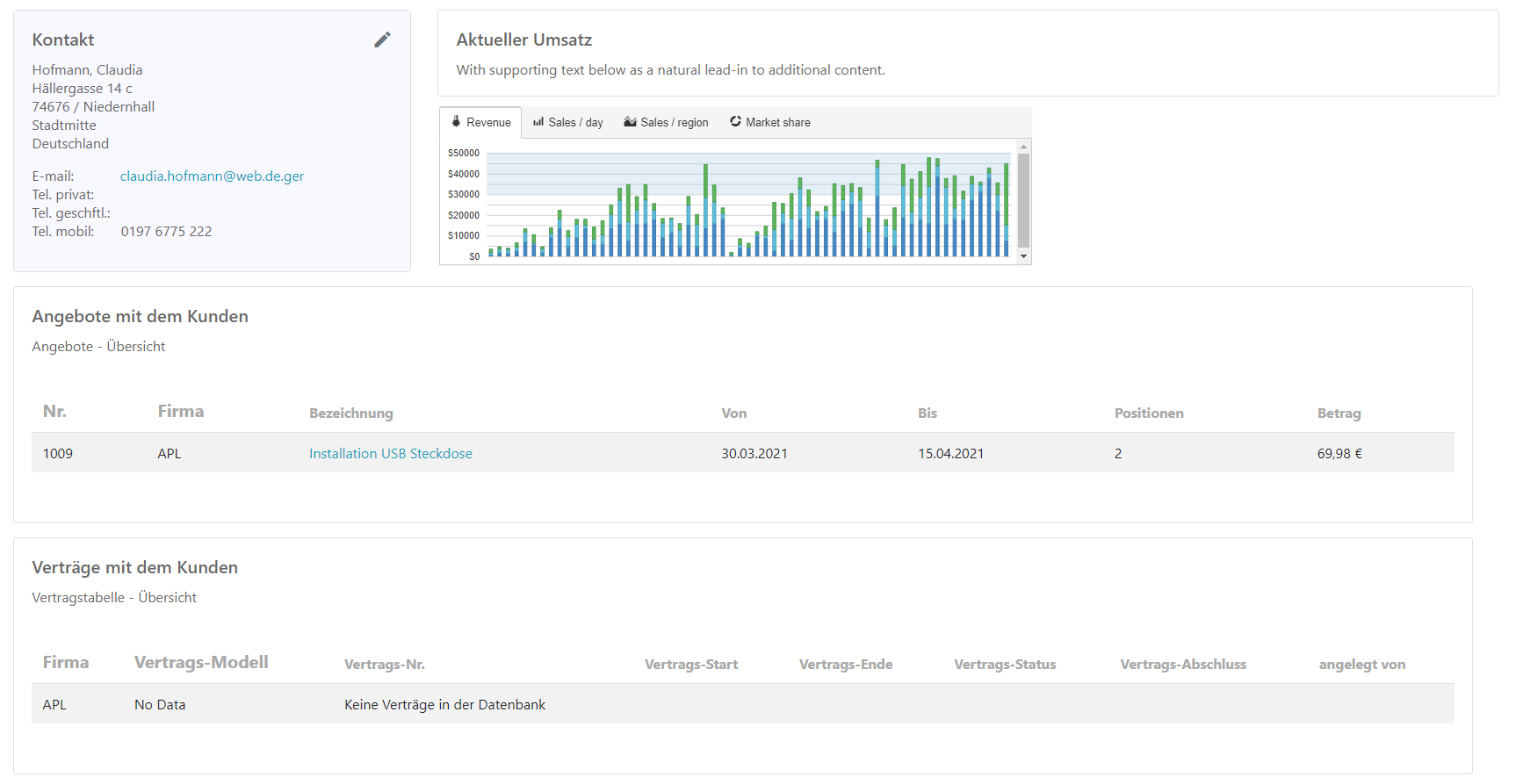
Task: Click the Vertrags-Modell column header
Action: point(201,662)
